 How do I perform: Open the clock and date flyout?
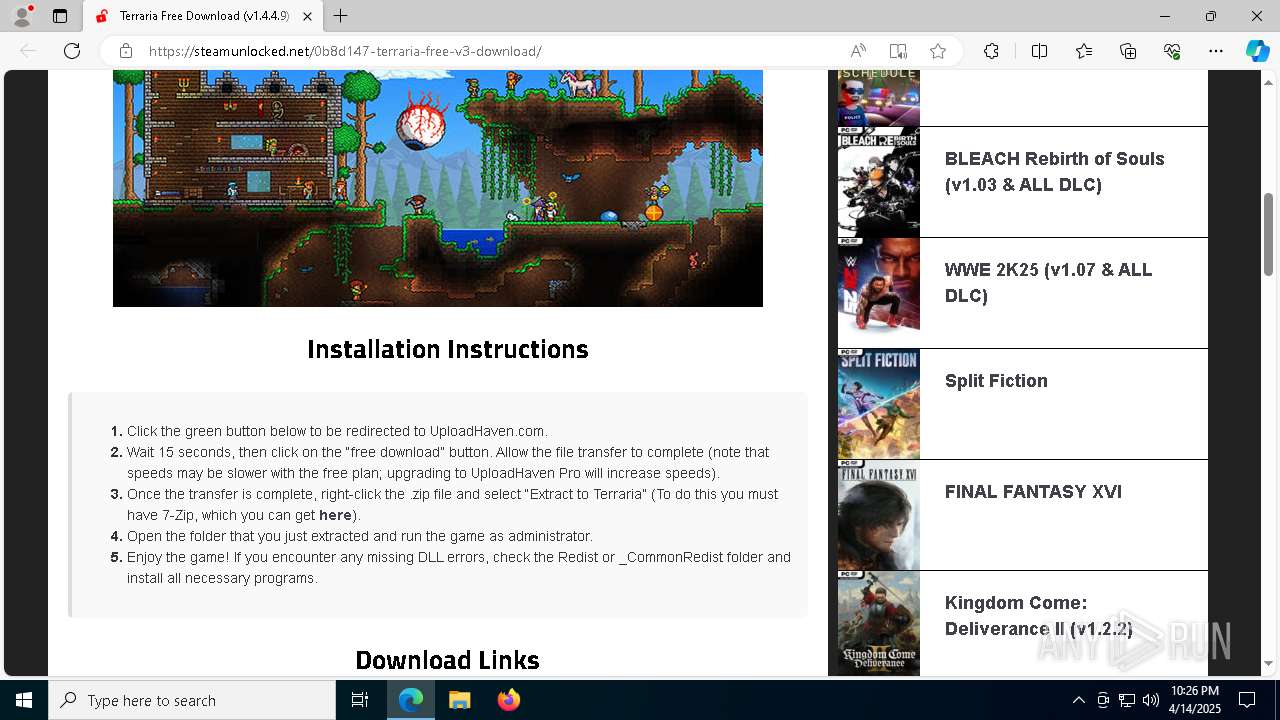coord(1195,700)
